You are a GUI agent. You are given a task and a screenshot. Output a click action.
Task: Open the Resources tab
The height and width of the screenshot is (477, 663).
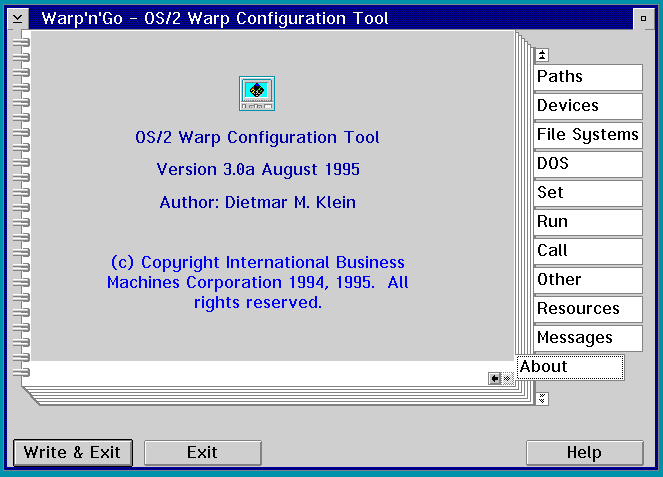coord(588,309)
